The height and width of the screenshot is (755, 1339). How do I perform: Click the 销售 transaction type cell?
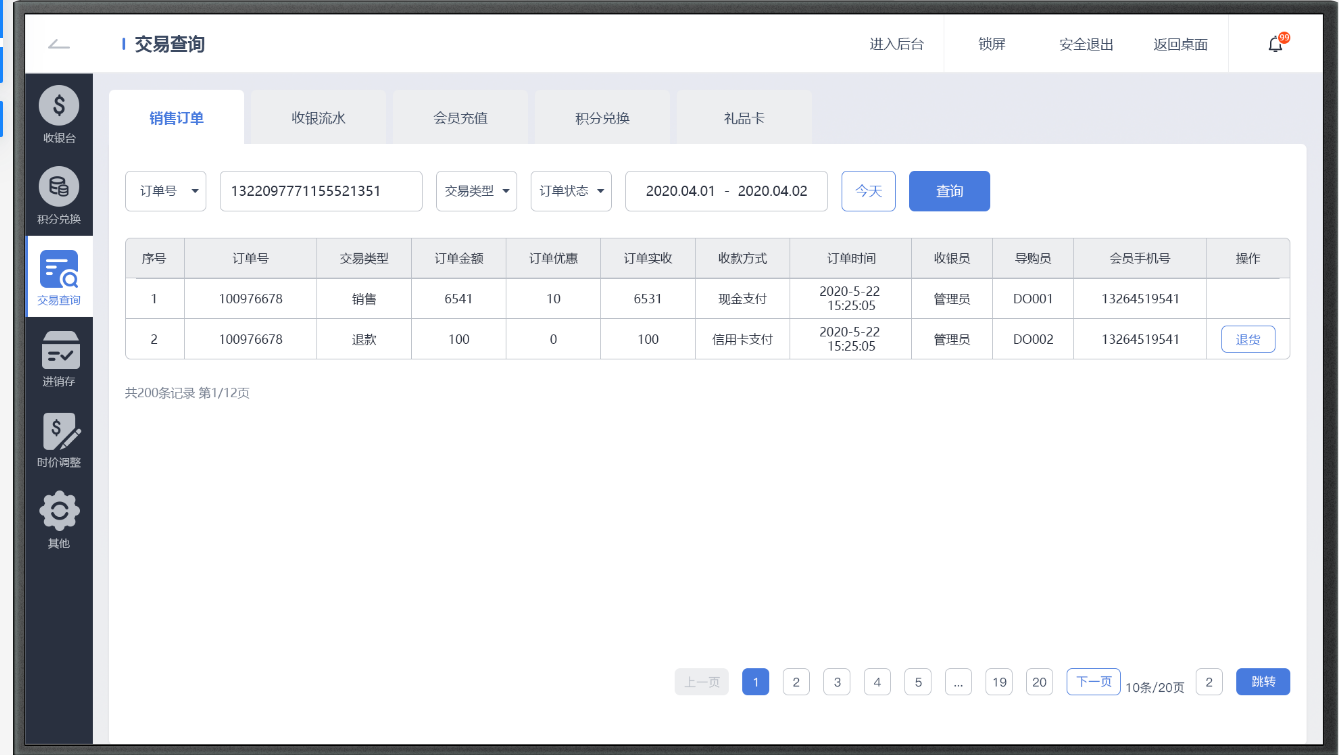[x=364, y=298]
